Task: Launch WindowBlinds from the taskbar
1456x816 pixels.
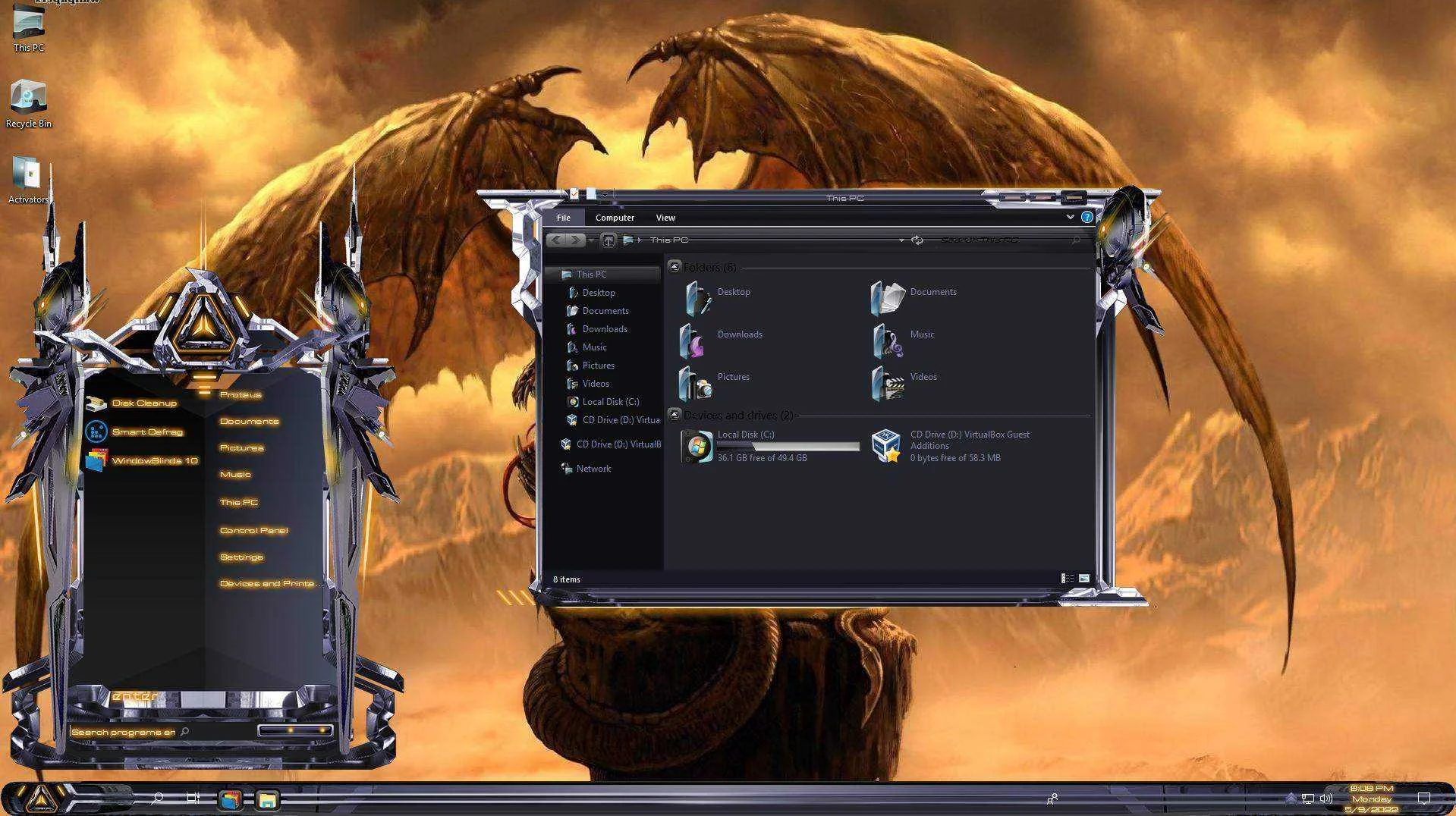Action: click(231, 799)
